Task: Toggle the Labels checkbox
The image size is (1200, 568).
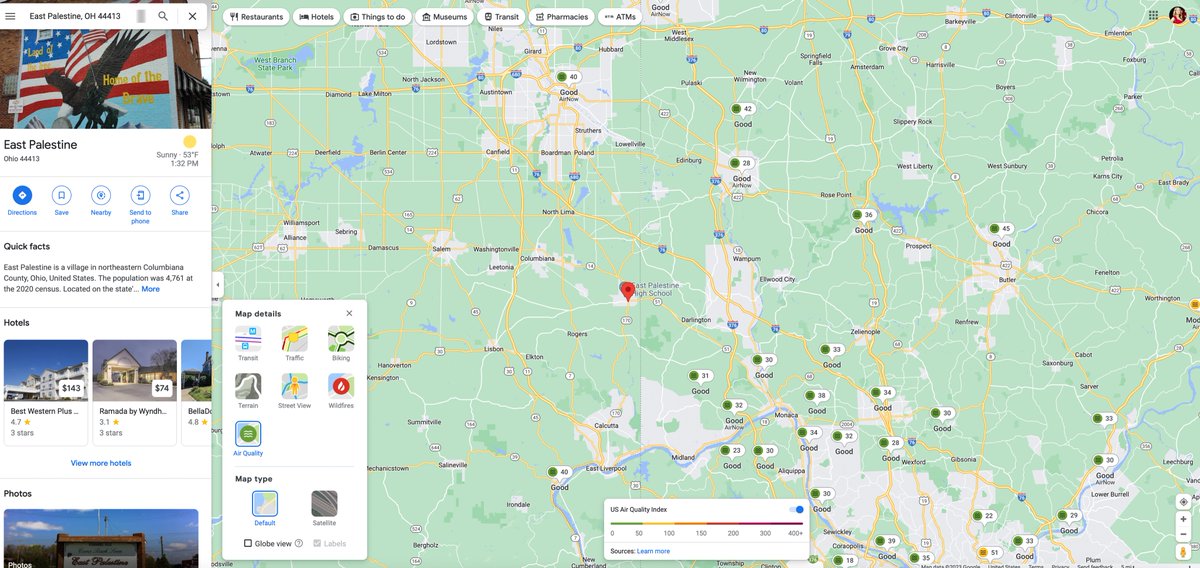Action: [317, 543]
